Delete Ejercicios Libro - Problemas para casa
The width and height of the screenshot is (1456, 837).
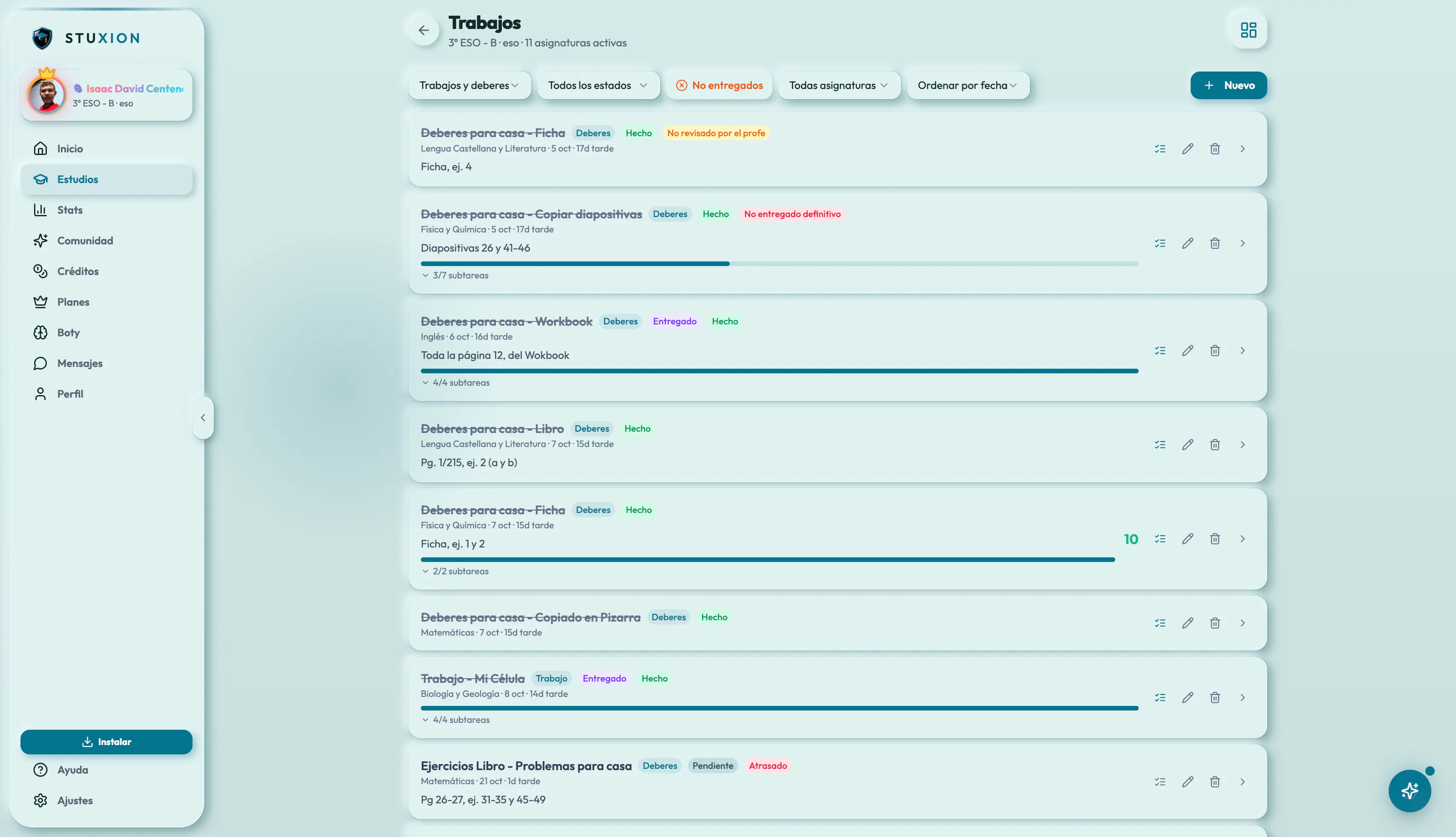coord(1215,782)
